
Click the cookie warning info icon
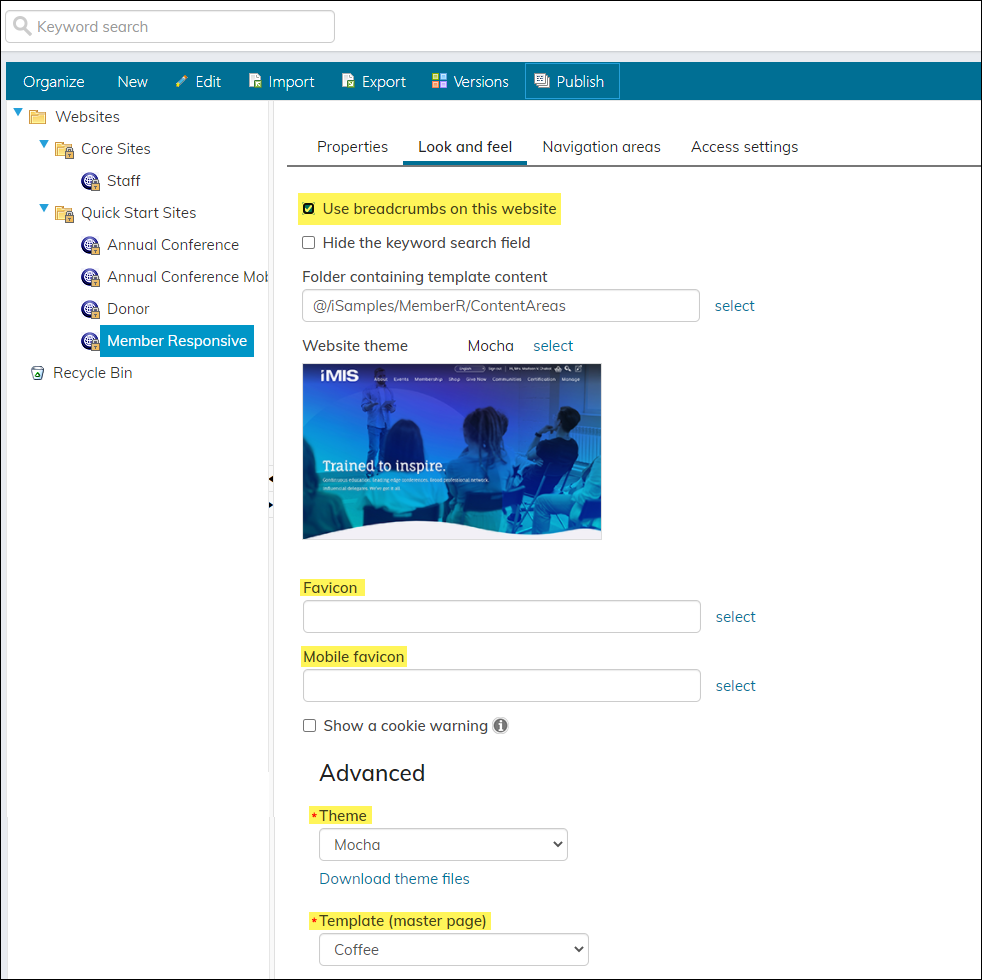pos(500,726)
